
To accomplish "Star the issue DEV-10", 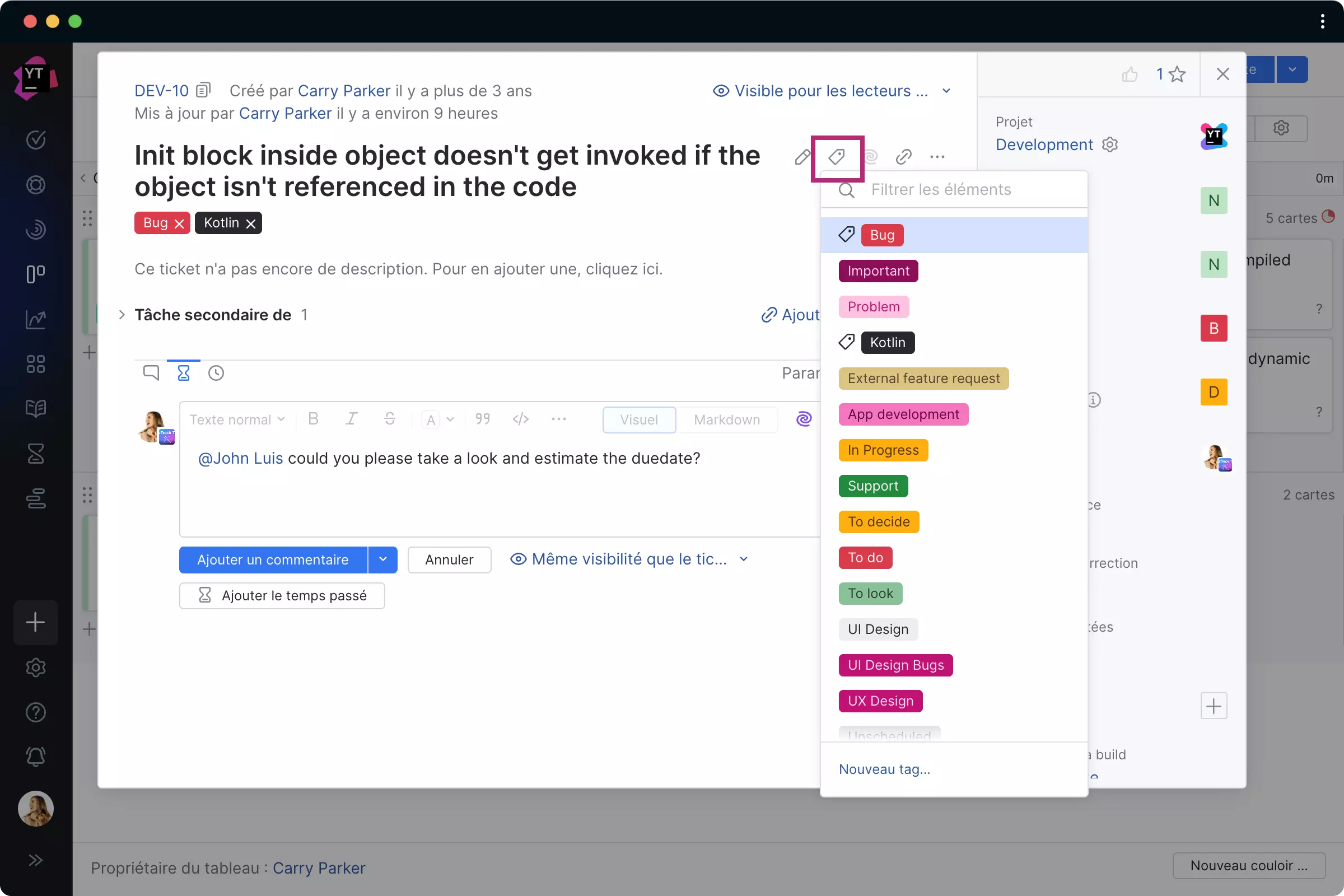I will [1177, 74].
